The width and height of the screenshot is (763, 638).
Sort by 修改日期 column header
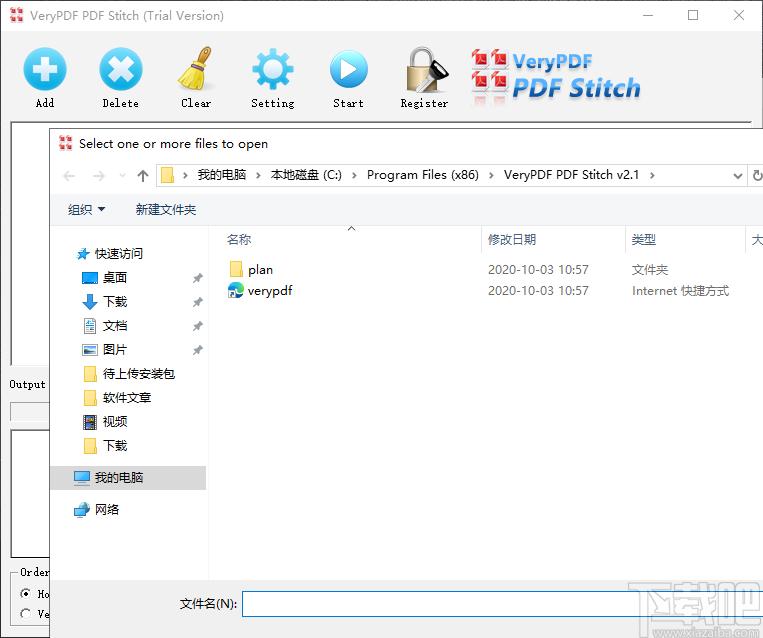tap(511, 239)
